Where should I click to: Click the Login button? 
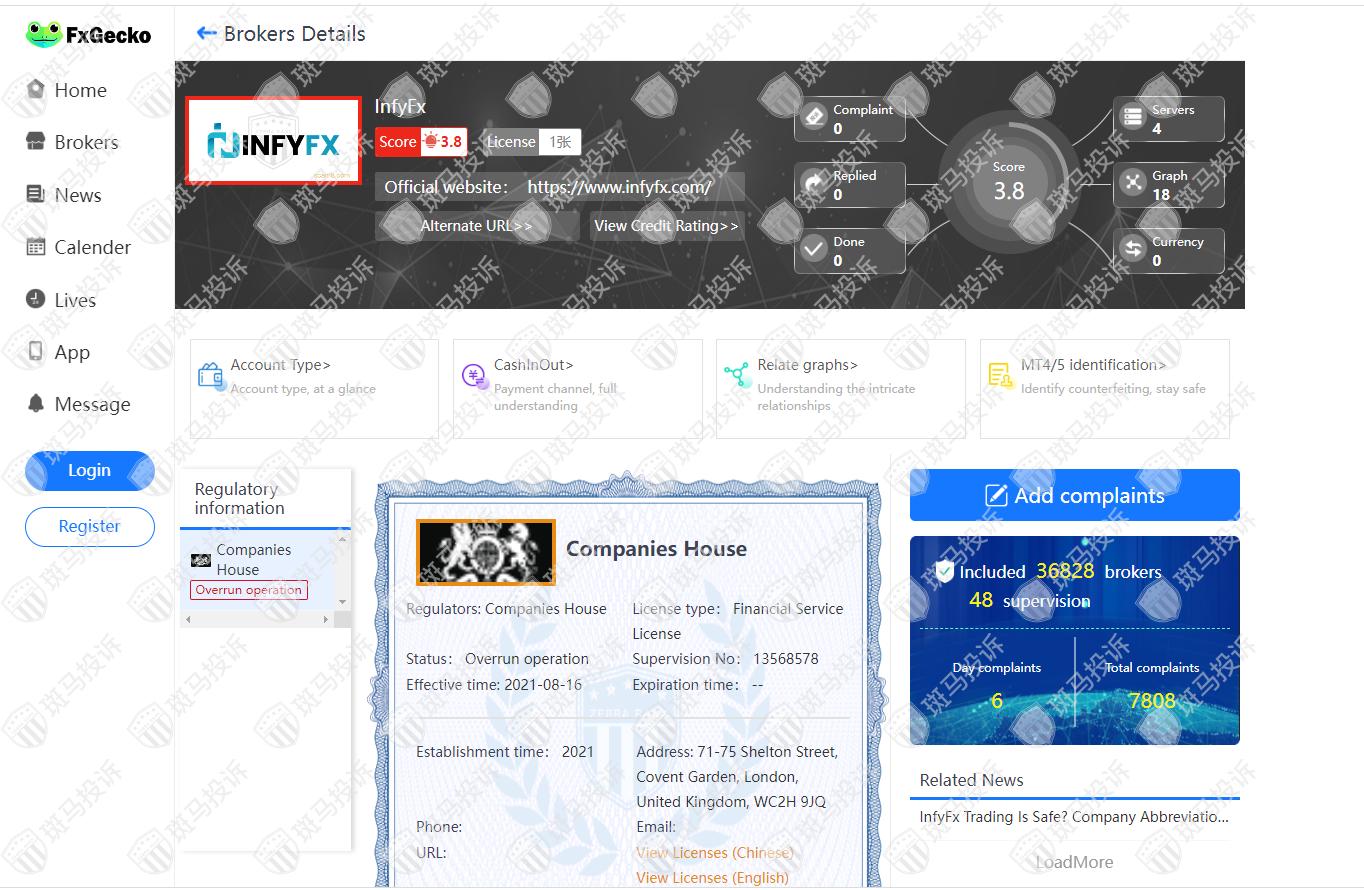click(x=89, y=471)
